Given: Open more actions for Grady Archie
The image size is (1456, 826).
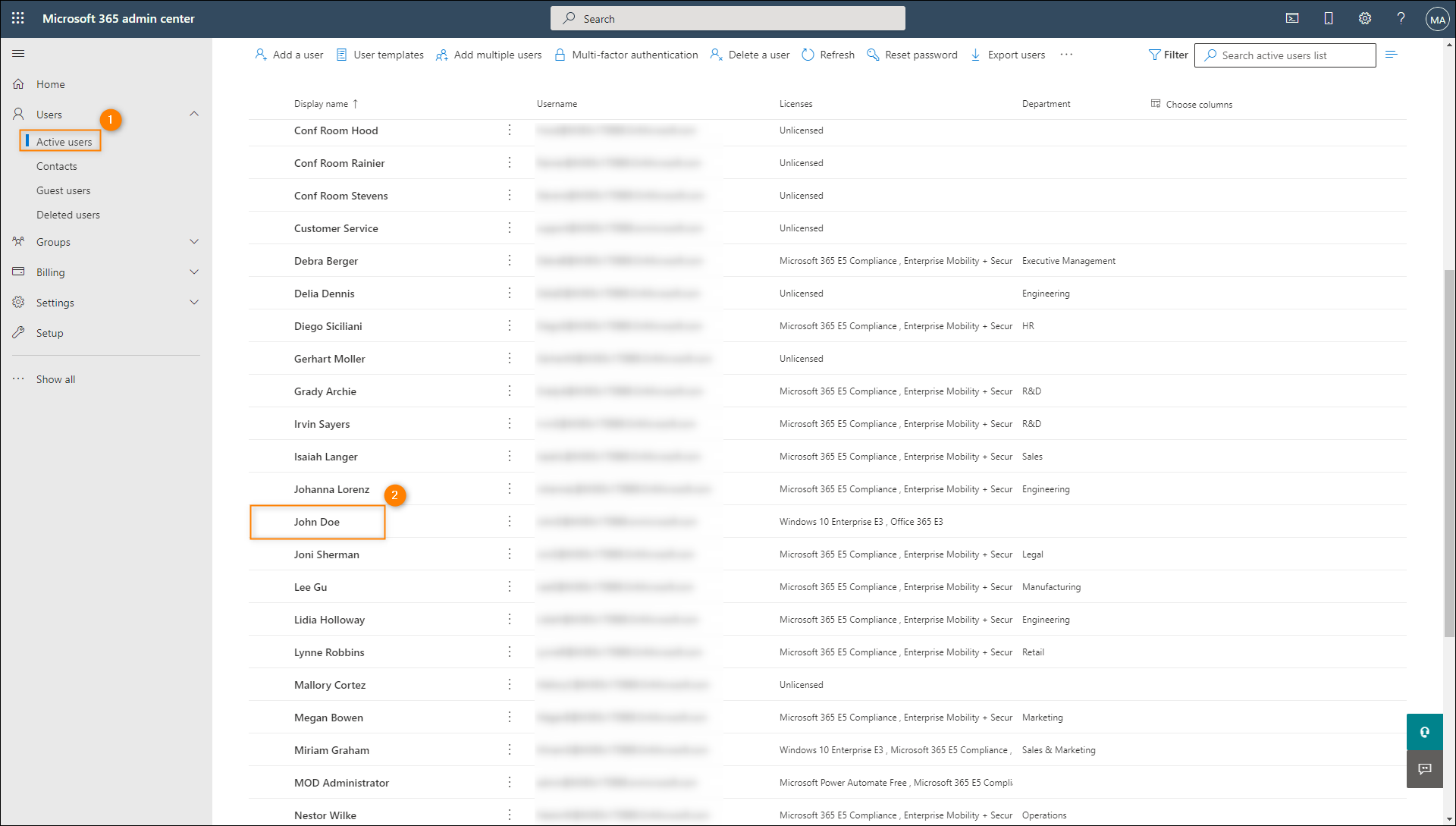Looking at the screenshot, I should [x=510, y=391].
